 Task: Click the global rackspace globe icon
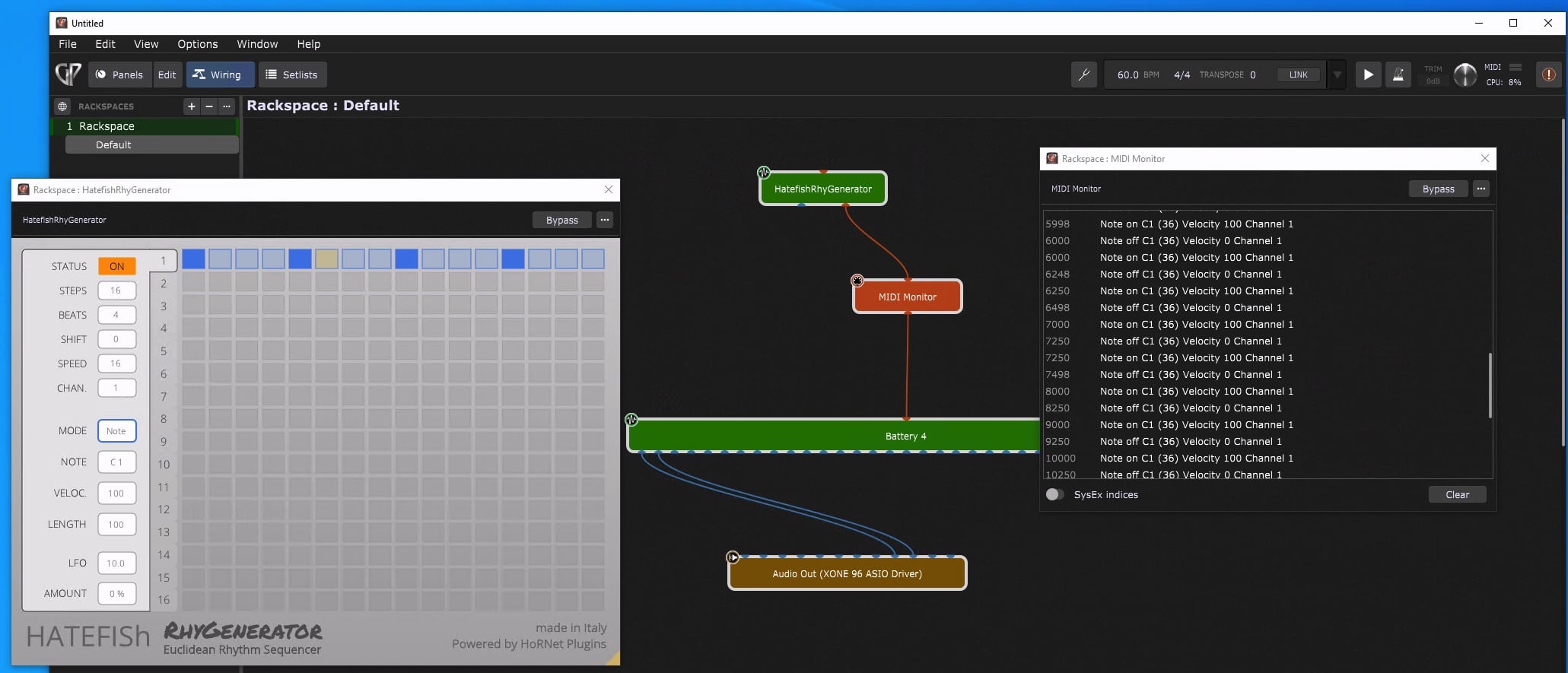63,106
